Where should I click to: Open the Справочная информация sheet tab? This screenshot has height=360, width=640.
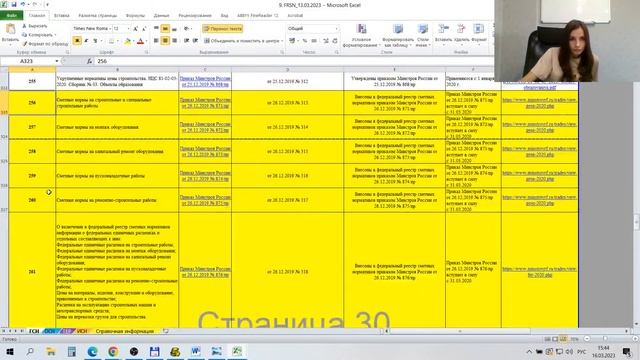tap(124, 331)
